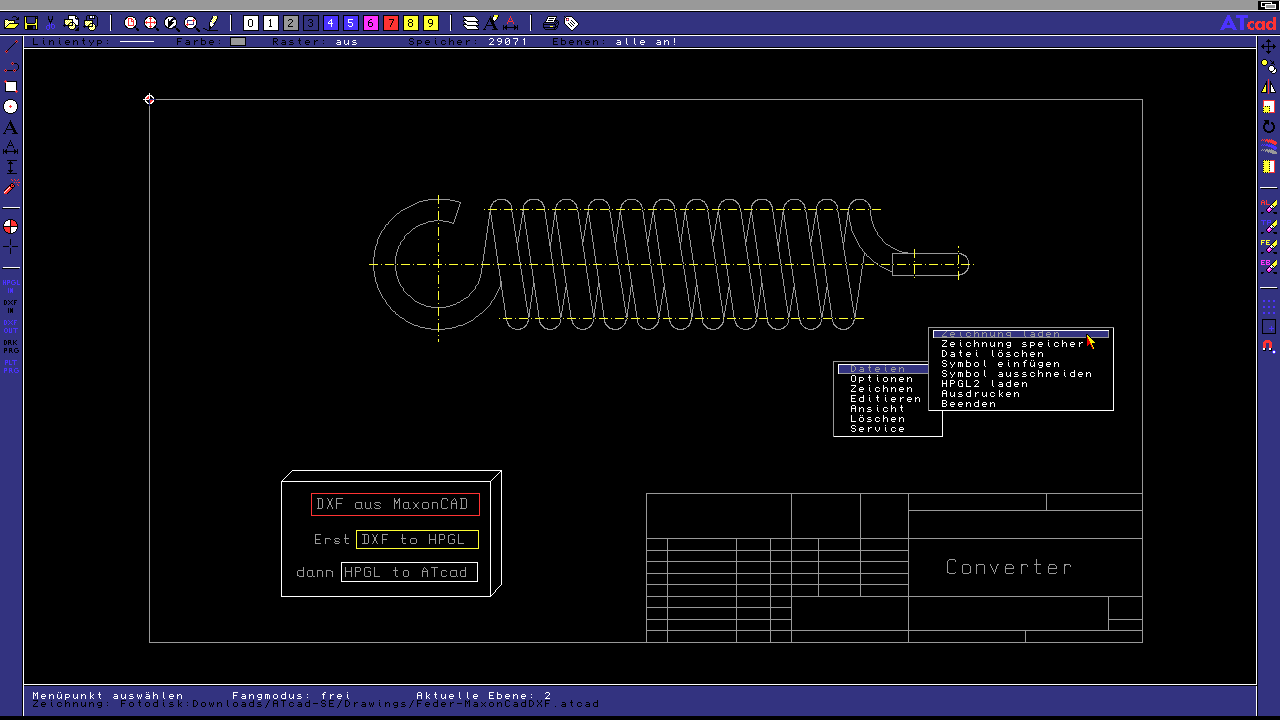The height and width of the screenshot is (720, 1280).
Task: Click the Farbe color swatch in status bar
Action: tap(238, 42)
